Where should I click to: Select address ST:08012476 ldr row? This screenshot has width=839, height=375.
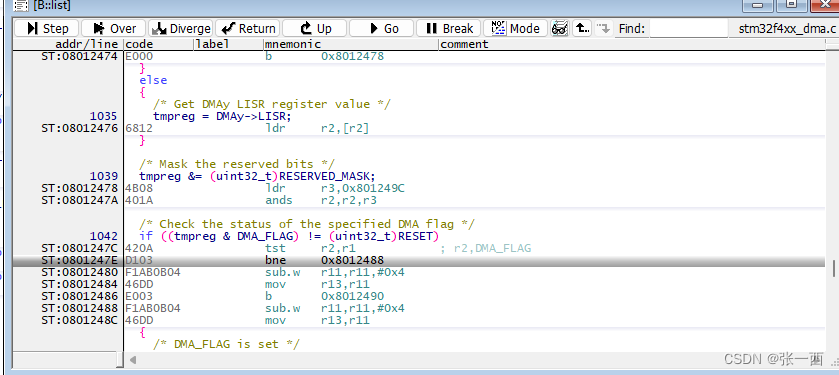(x=419, y=128)
